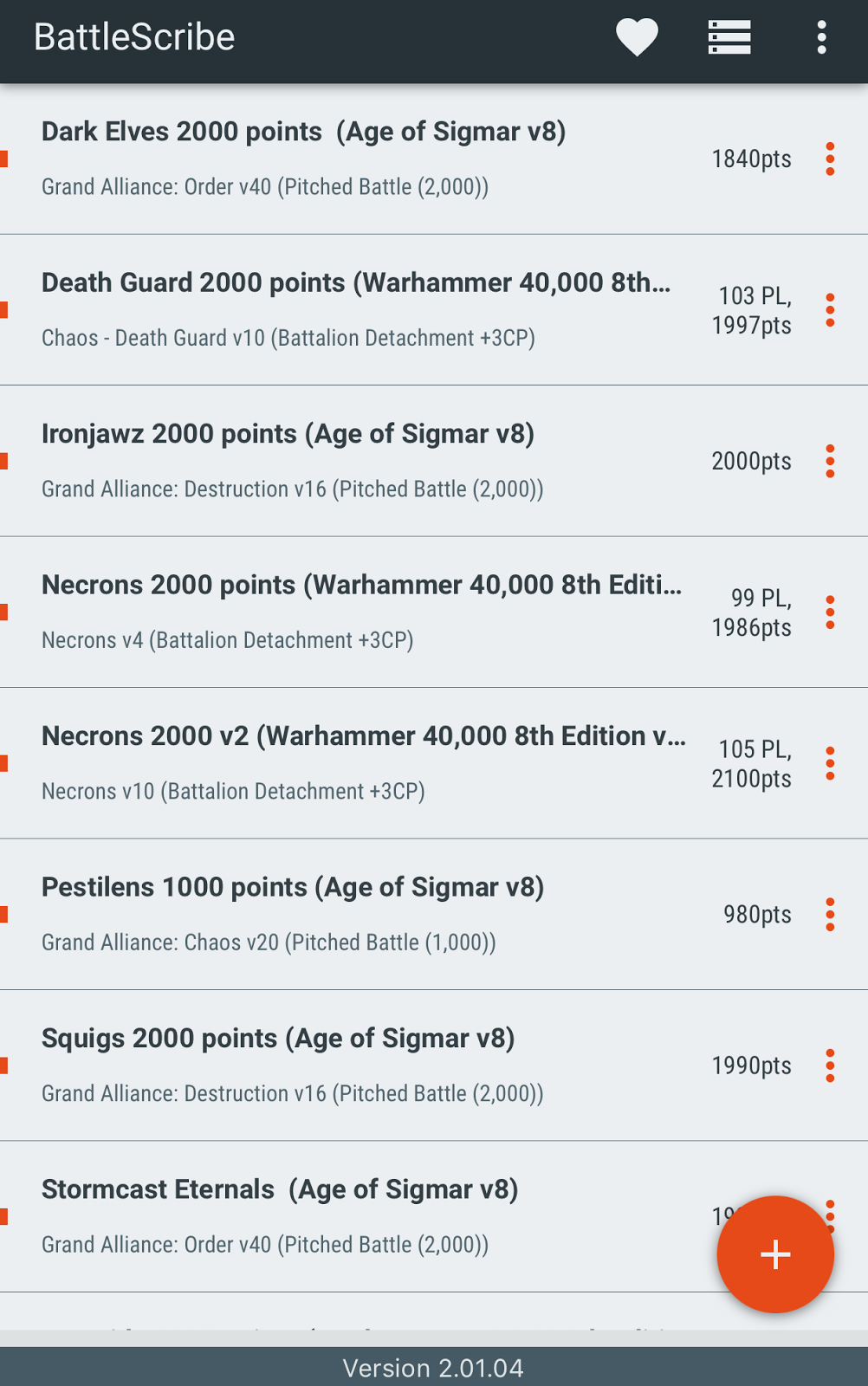Click the Version 2.01.04 status bar
This screenshot has height=1386, width=868.
tap(433, 1367)
